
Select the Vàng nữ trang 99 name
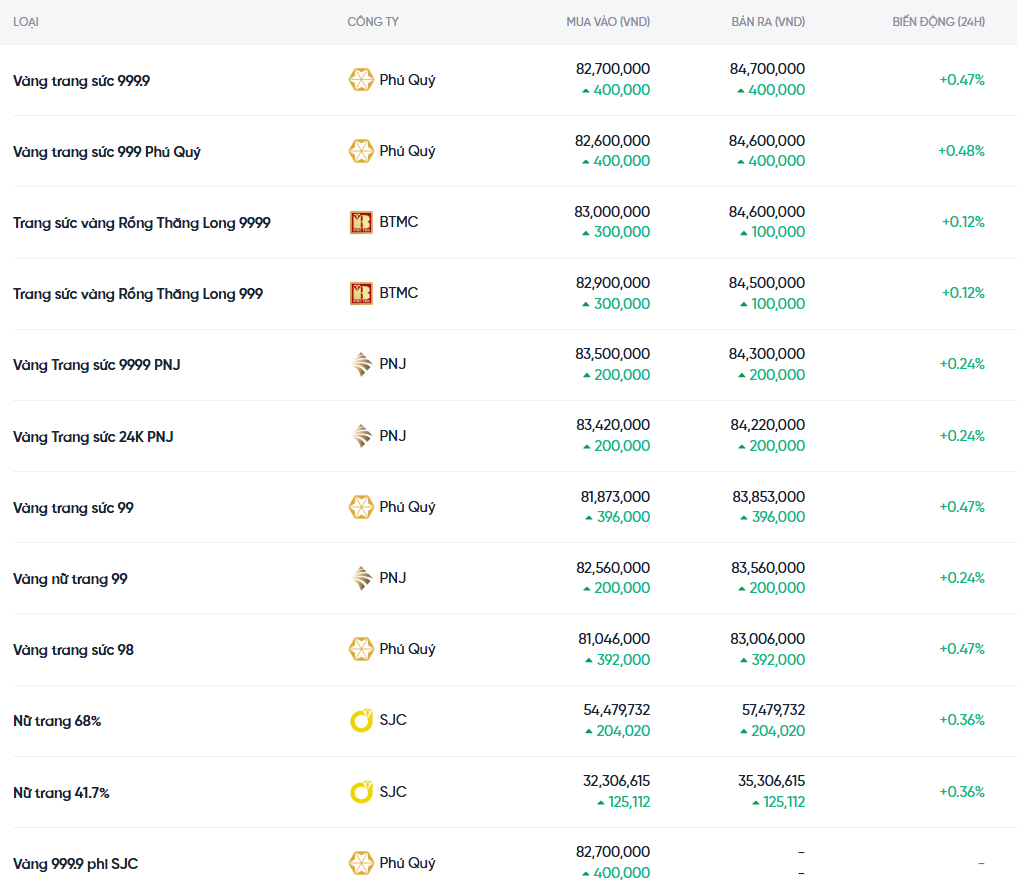coord(70,579)
